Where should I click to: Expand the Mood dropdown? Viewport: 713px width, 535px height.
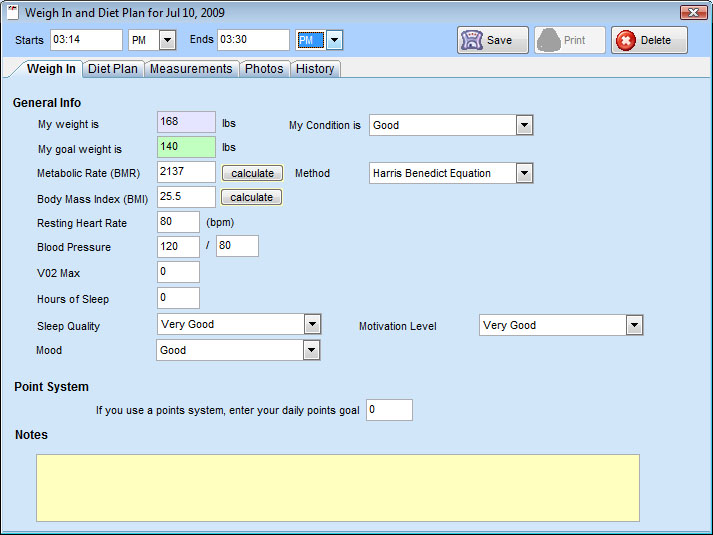pyautogui.click(x=312, y=350)
